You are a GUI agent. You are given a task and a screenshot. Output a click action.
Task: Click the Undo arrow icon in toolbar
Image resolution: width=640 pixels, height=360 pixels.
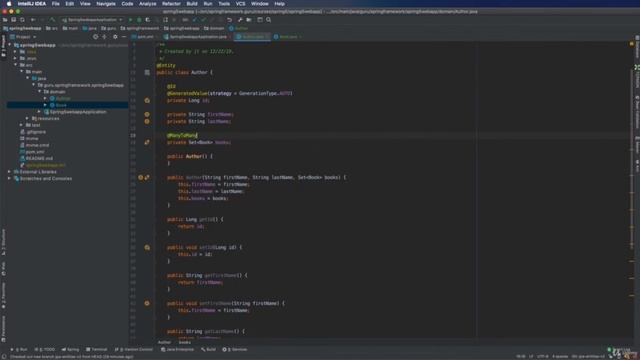click(229, 20)
